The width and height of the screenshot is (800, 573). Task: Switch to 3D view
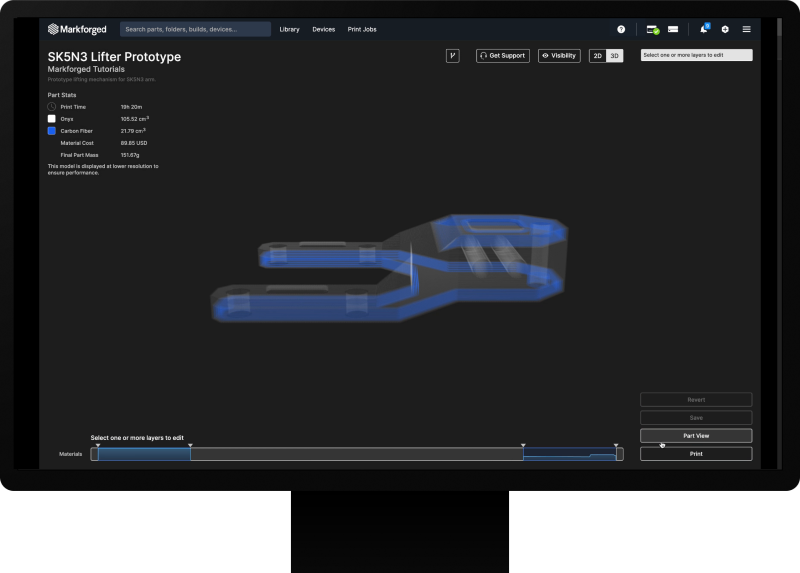pos(615,56)
